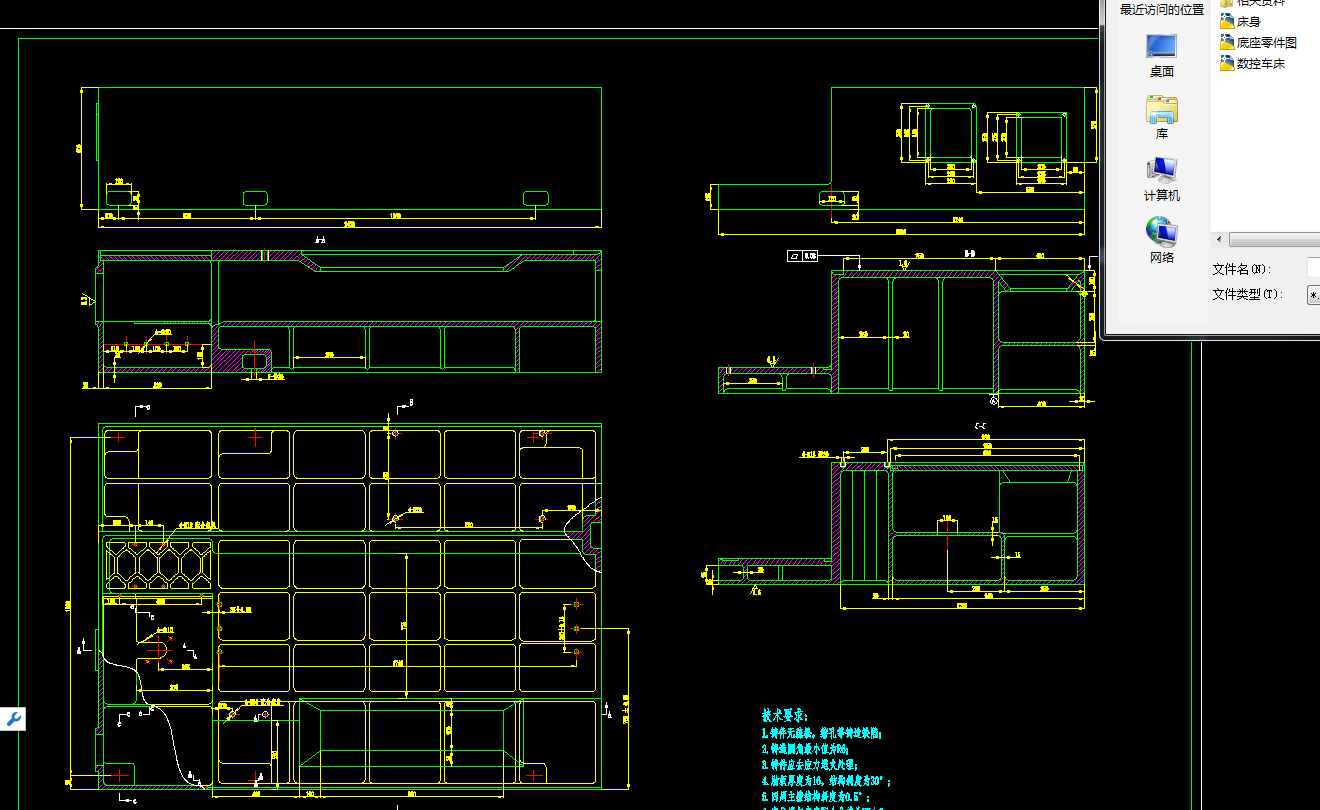
Task: Open 网络 (Network) in dialog sidebar
Action: (x=1161, y=241)
